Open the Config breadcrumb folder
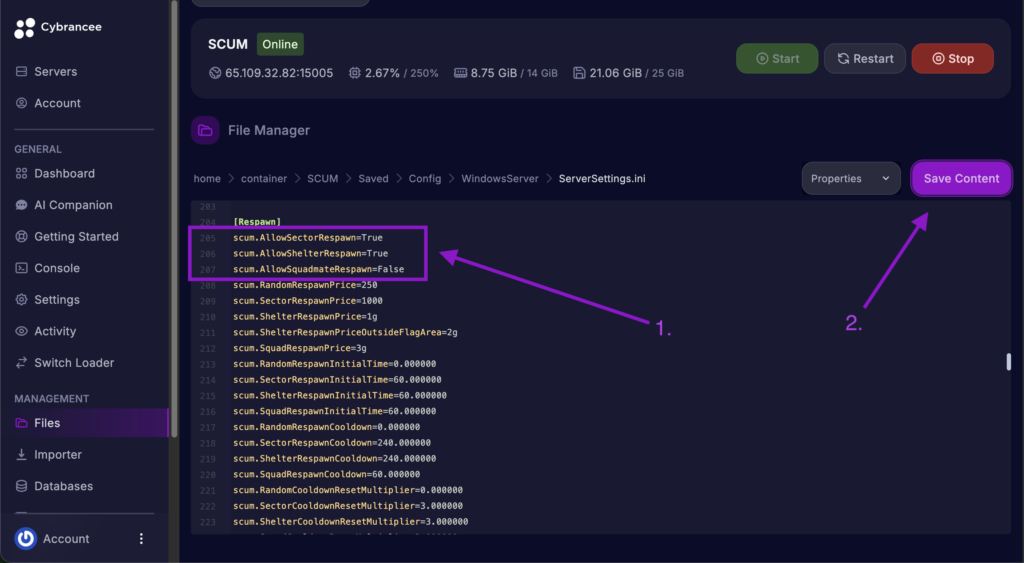The height and width of the screenshot is (563, 1024). [x=424, y=178]
